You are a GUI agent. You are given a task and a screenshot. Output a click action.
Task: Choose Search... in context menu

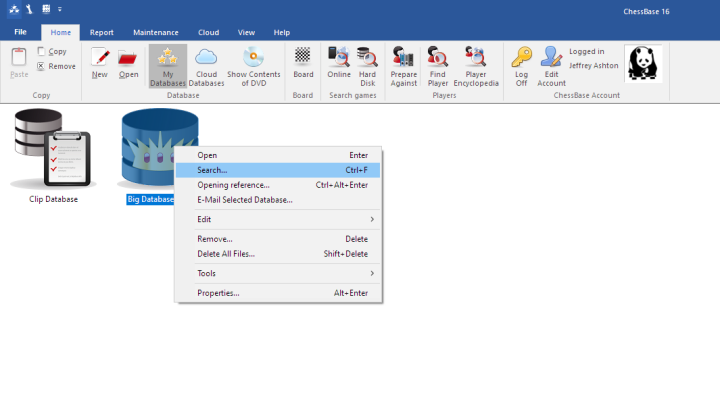[278, 170]
